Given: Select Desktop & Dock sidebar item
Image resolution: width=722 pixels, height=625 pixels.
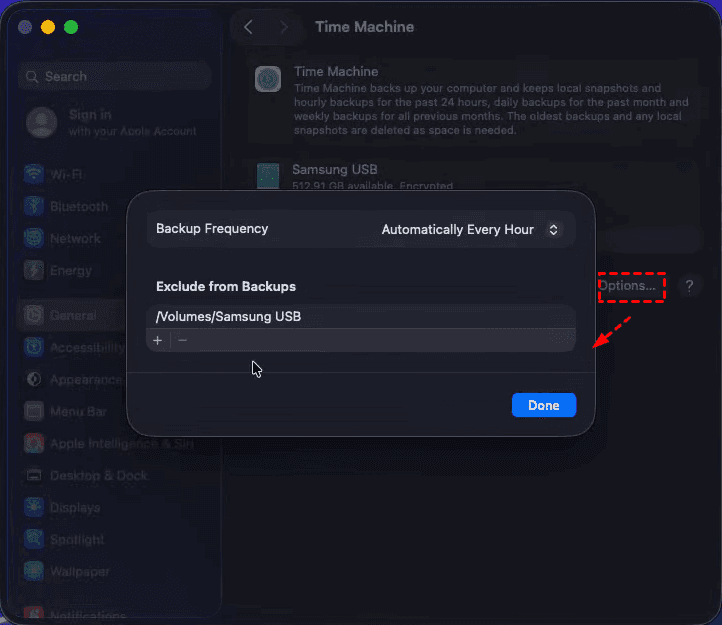Looking at the screenshot, I should [98, 475].
